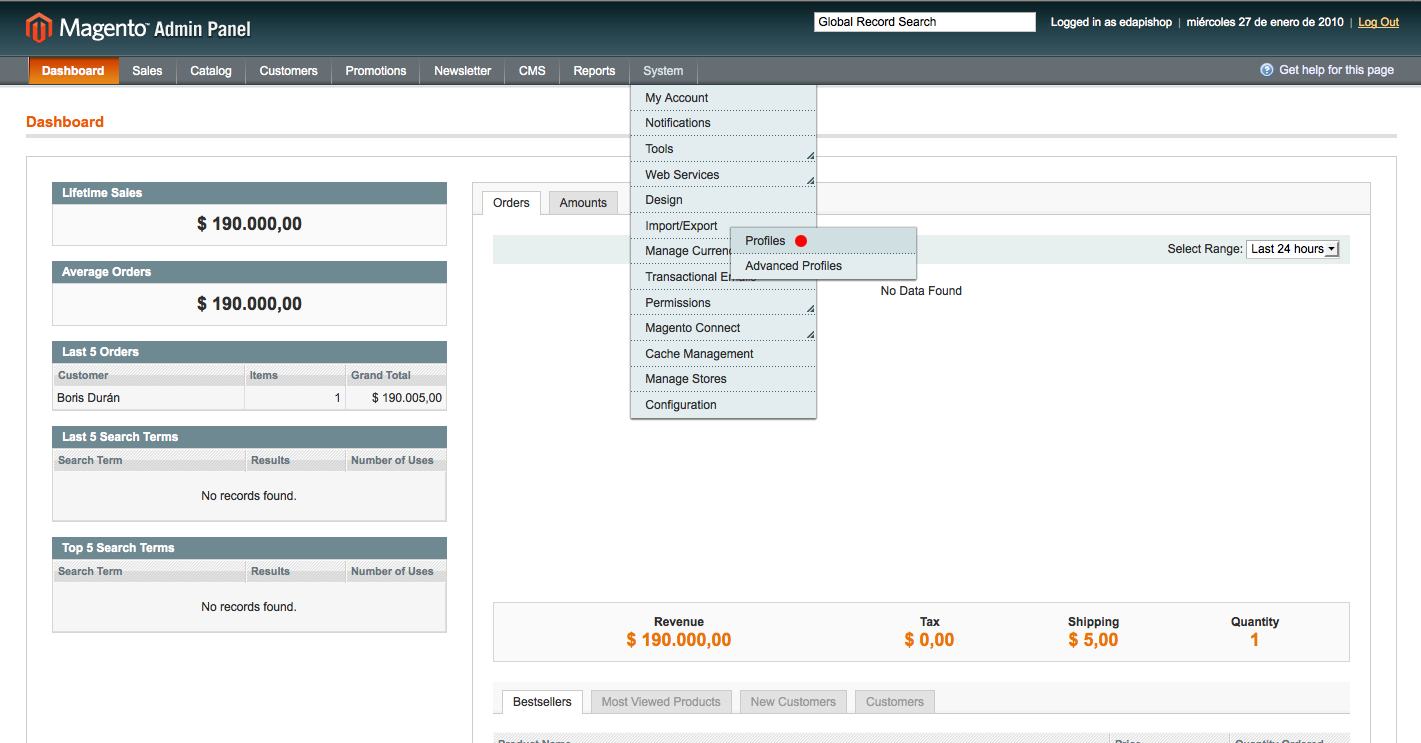Click the Magento logo icon
The height and width of the screenshot is (743, 1421).
(x=38, y=28)
